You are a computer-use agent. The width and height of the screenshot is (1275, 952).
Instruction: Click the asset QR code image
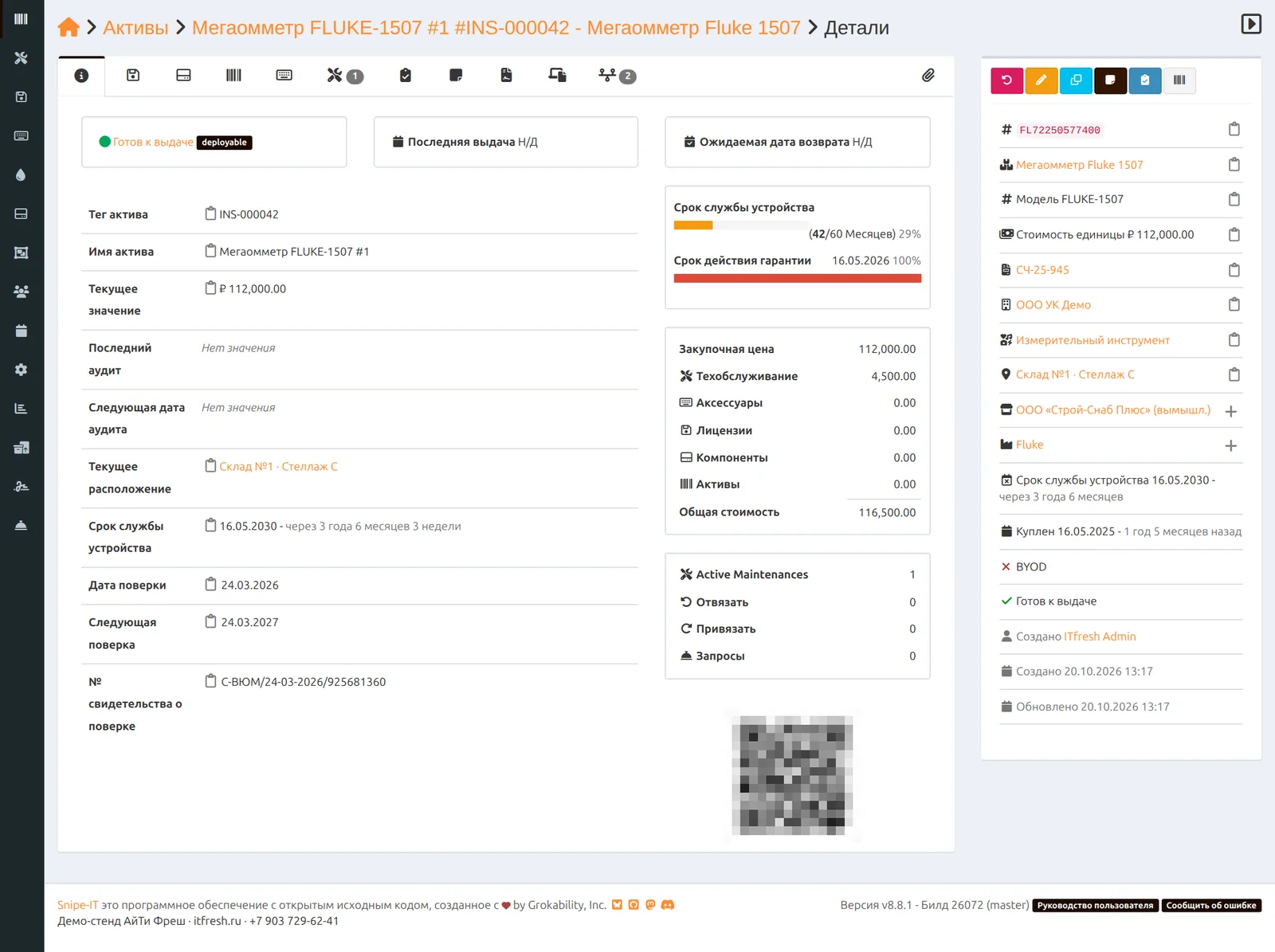793,775
